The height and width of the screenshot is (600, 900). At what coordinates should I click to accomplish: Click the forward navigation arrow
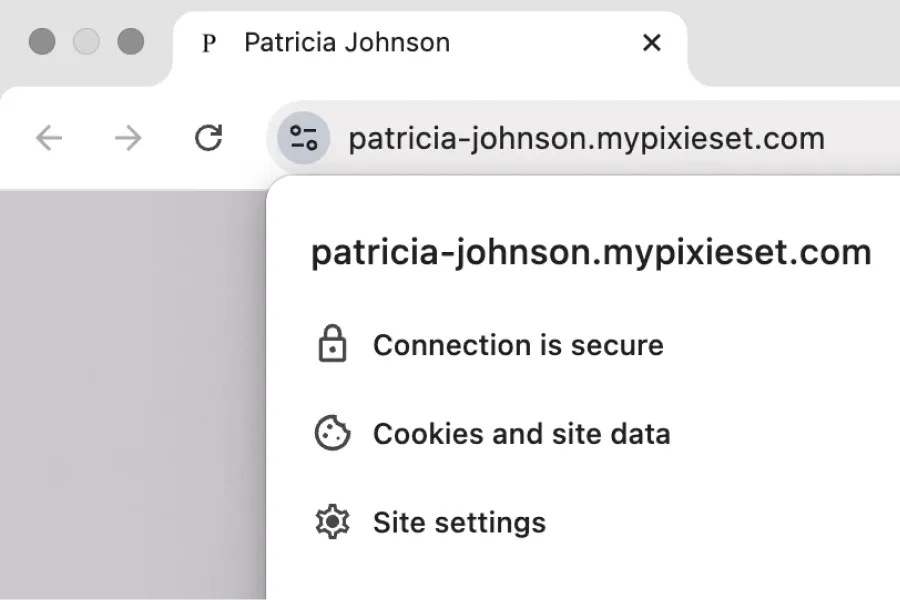(128, 139)
